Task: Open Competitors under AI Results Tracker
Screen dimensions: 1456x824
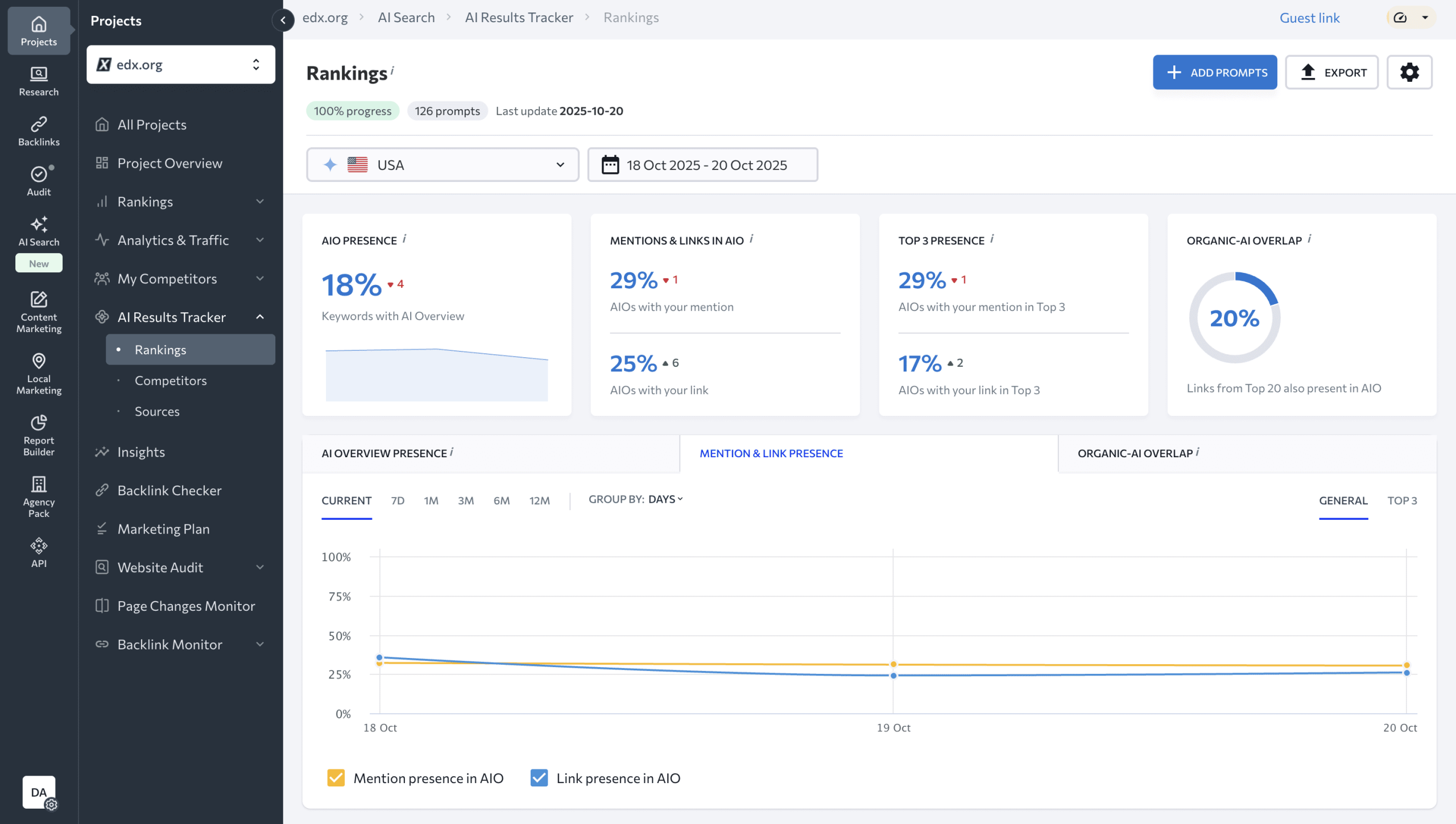Action: tap(171, 380)
